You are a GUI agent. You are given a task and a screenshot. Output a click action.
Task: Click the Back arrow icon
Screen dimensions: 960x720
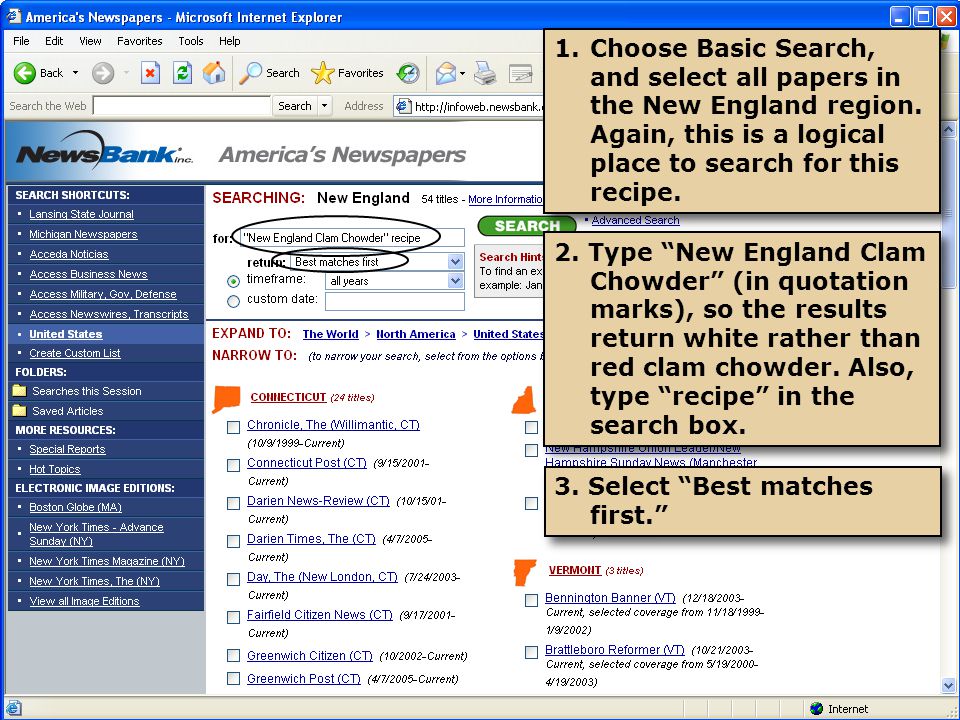24,73
